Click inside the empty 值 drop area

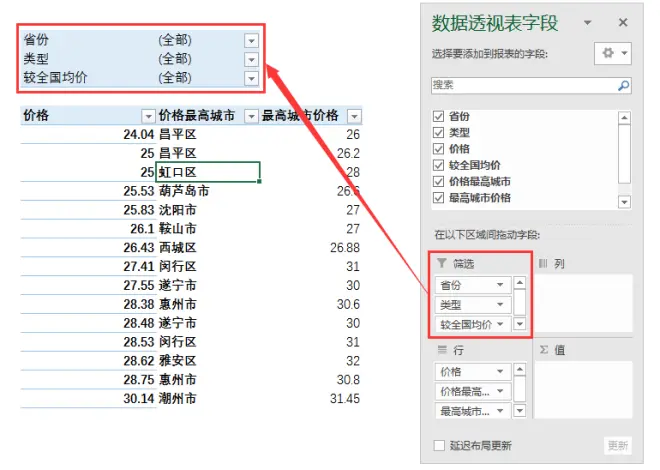coord(583,390)
